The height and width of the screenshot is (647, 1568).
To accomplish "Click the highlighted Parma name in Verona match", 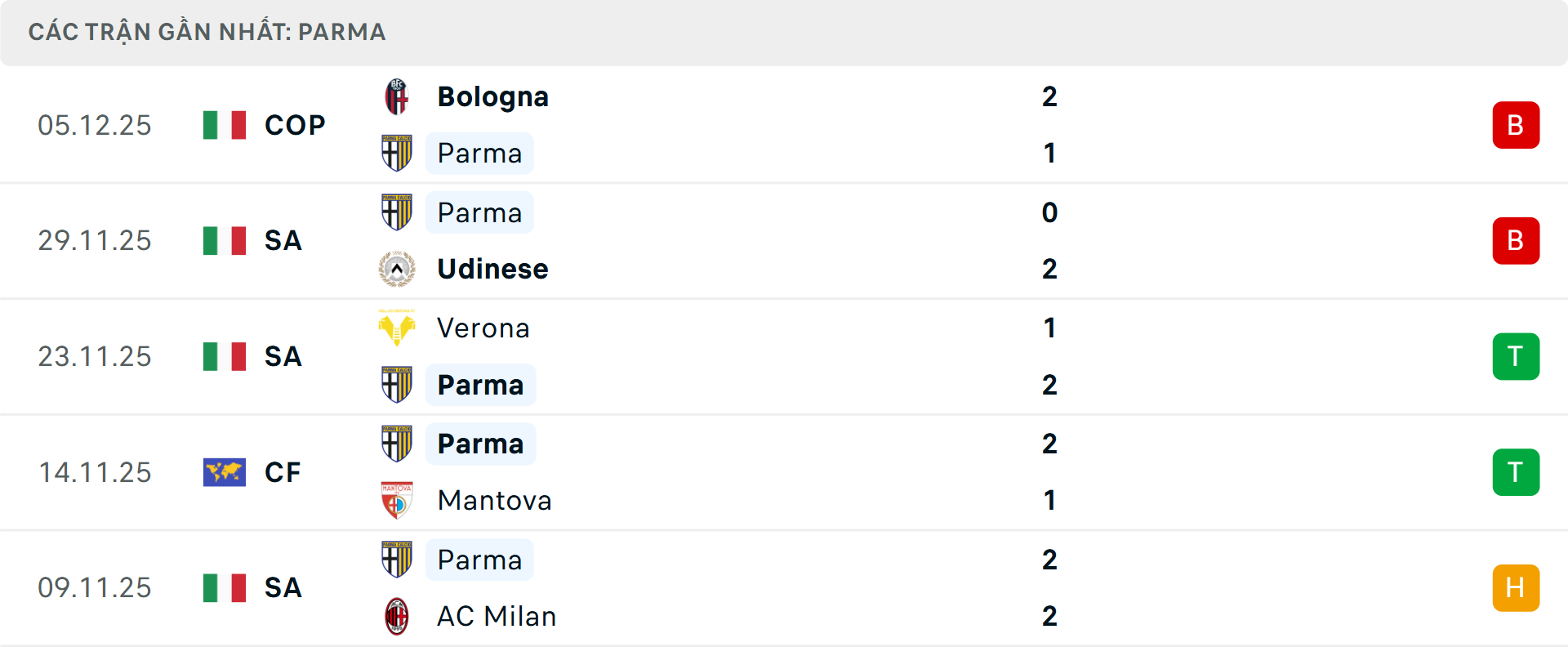I will pos(480,384).
